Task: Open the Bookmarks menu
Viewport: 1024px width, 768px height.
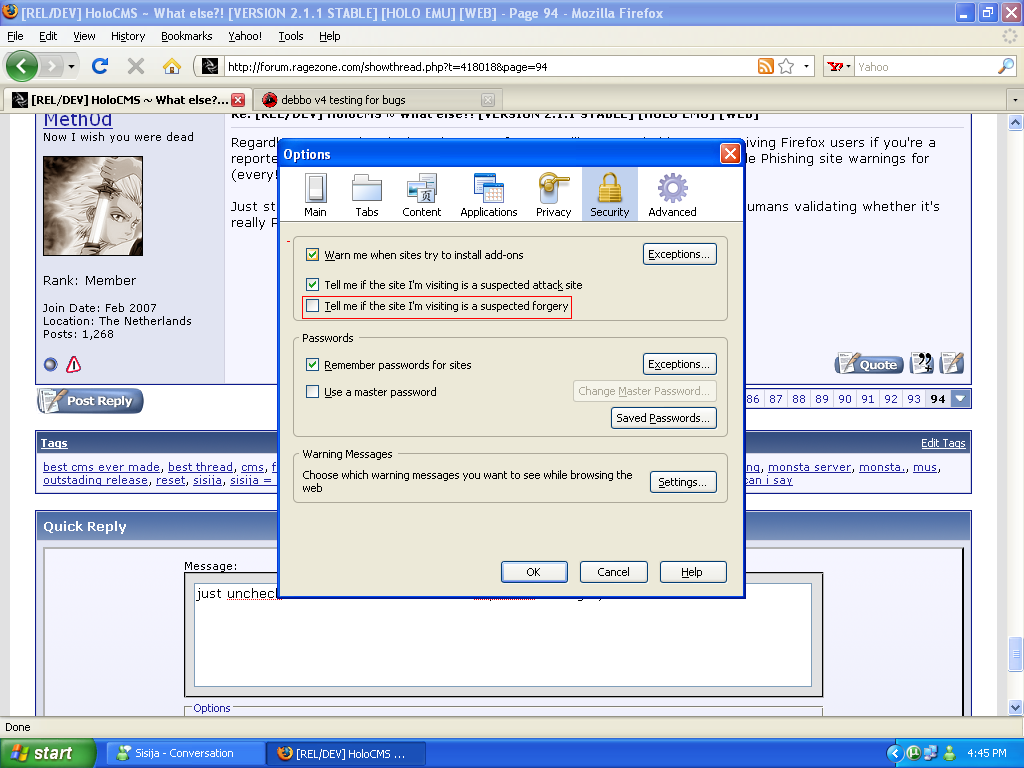Action: tap(186, 36)
